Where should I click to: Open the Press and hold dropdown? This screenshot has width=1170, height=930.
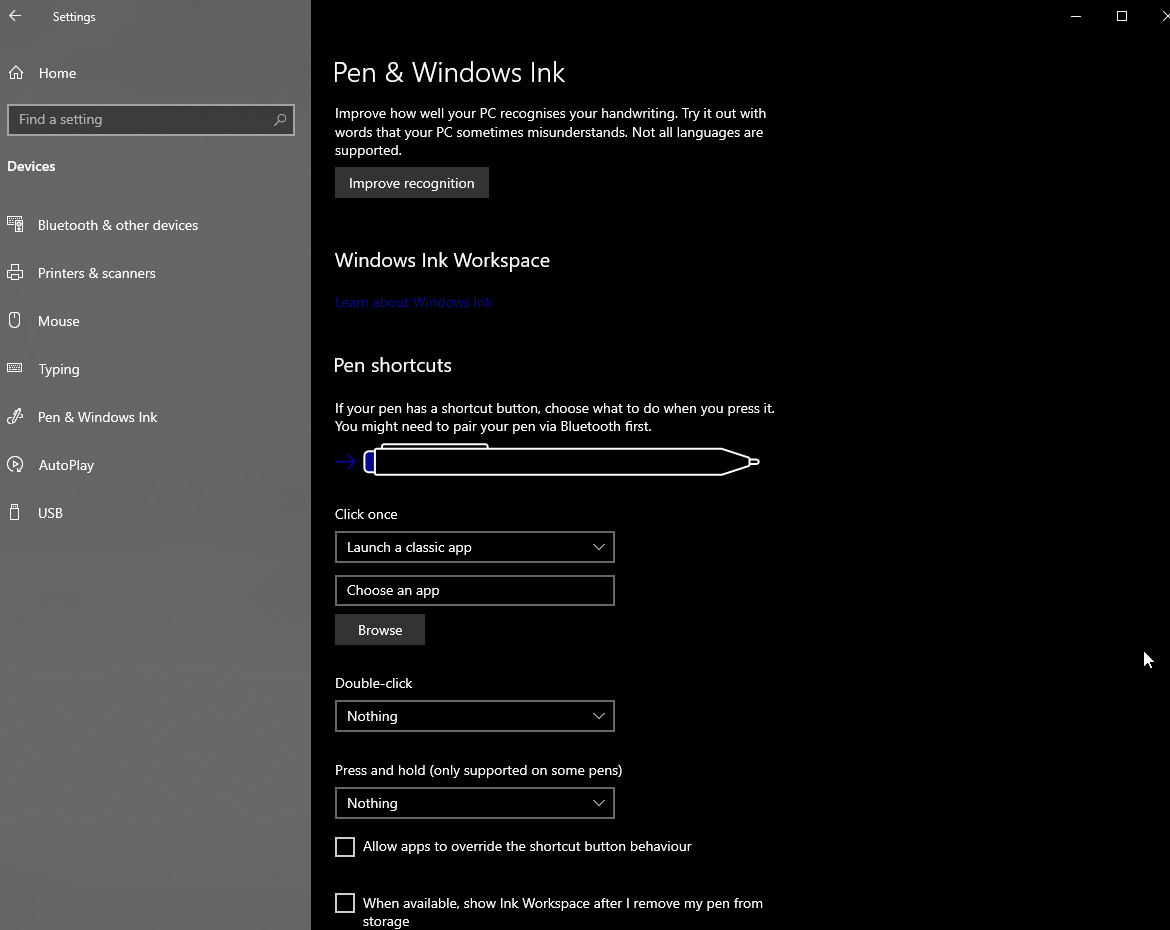click(474, 803)
